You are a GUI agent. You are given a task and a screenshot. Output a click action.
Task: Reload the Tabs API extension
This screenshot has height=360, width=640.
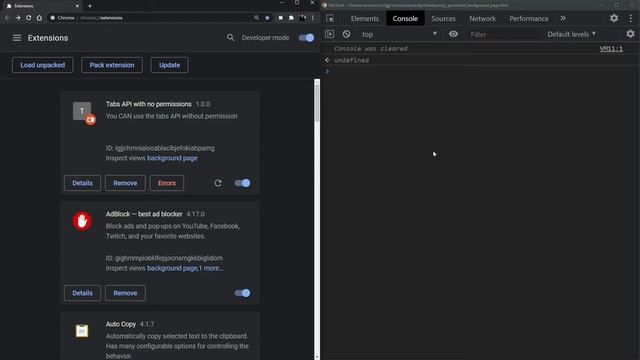coord(218,183)
